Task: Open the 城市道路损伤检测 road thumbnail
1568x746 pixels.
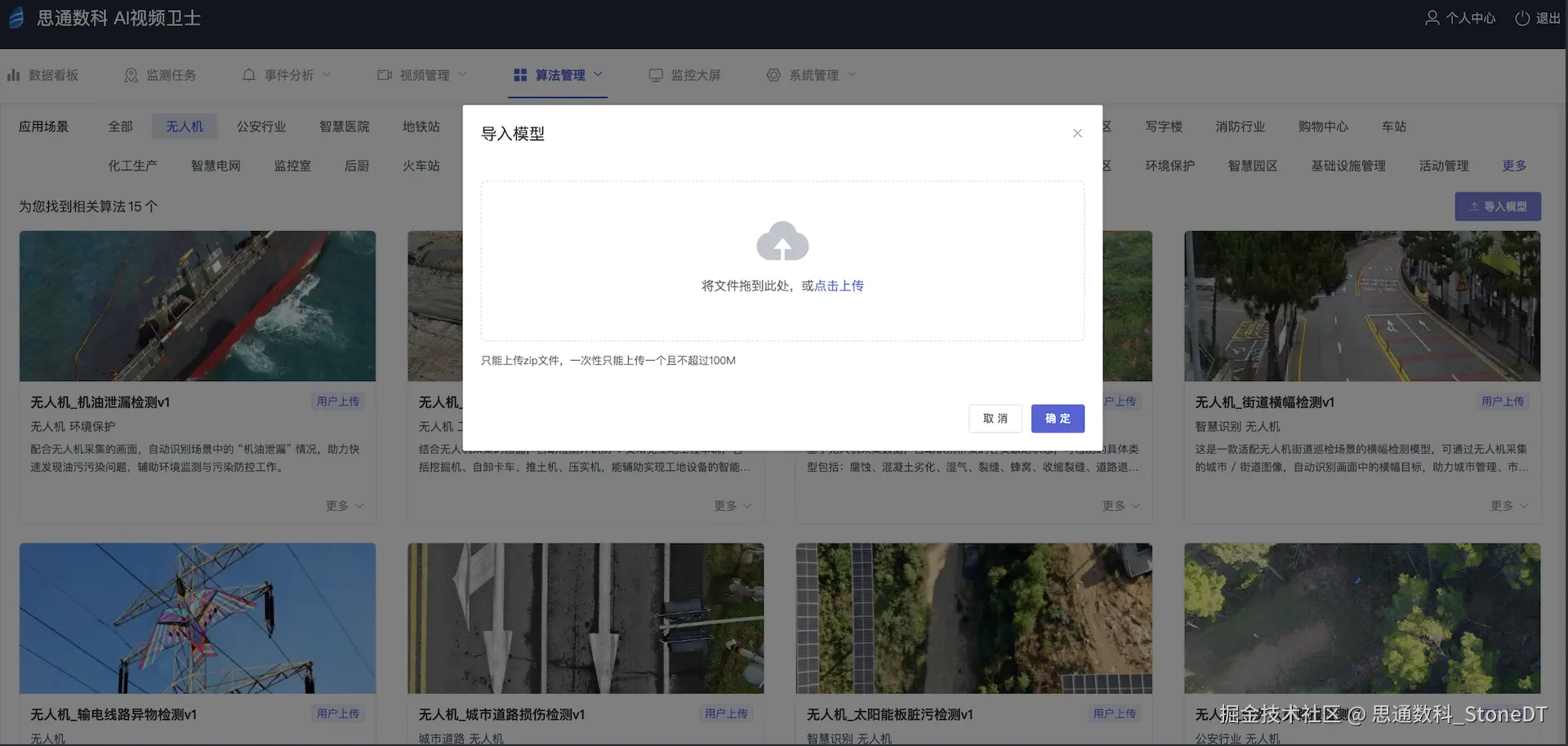Action: tap(586, 619)
